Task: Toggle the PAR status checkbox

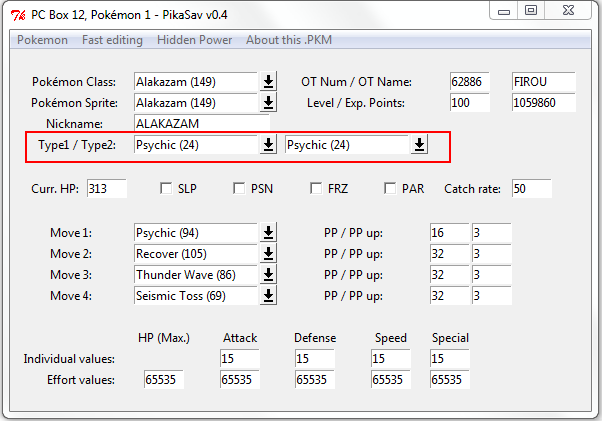Action: click(x=390, y=188)
